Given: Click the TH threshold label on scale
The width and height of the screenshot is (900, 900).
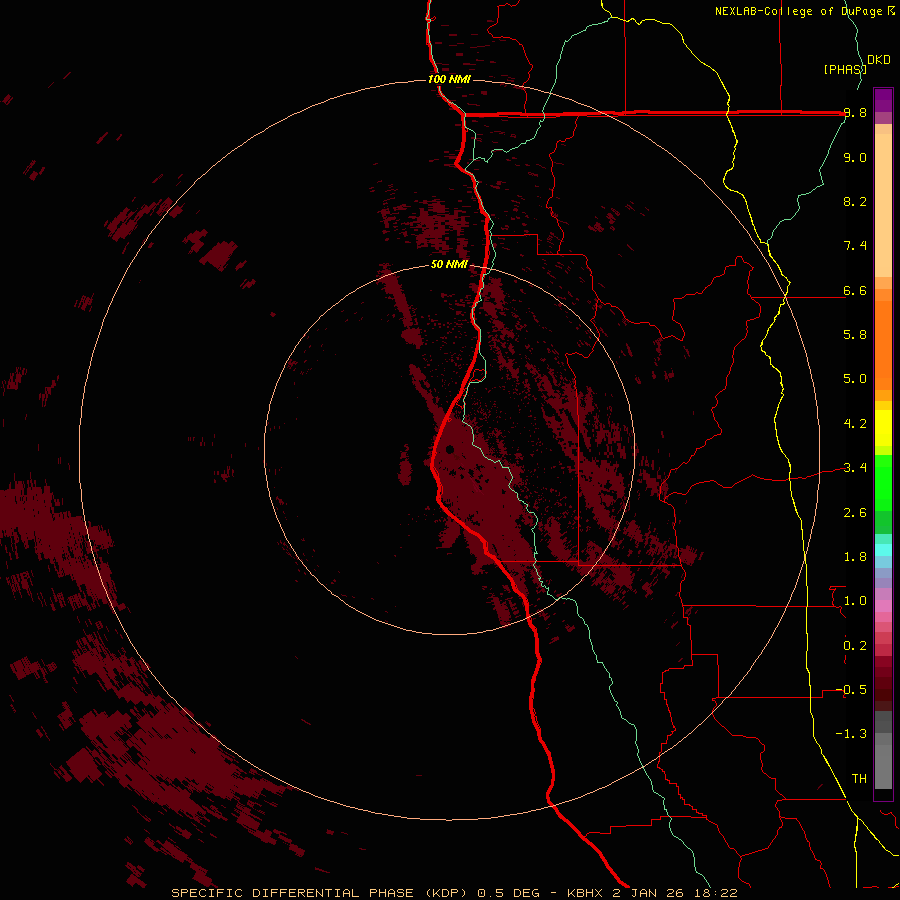Looking at the screenshot, I should tap(859, 779).
